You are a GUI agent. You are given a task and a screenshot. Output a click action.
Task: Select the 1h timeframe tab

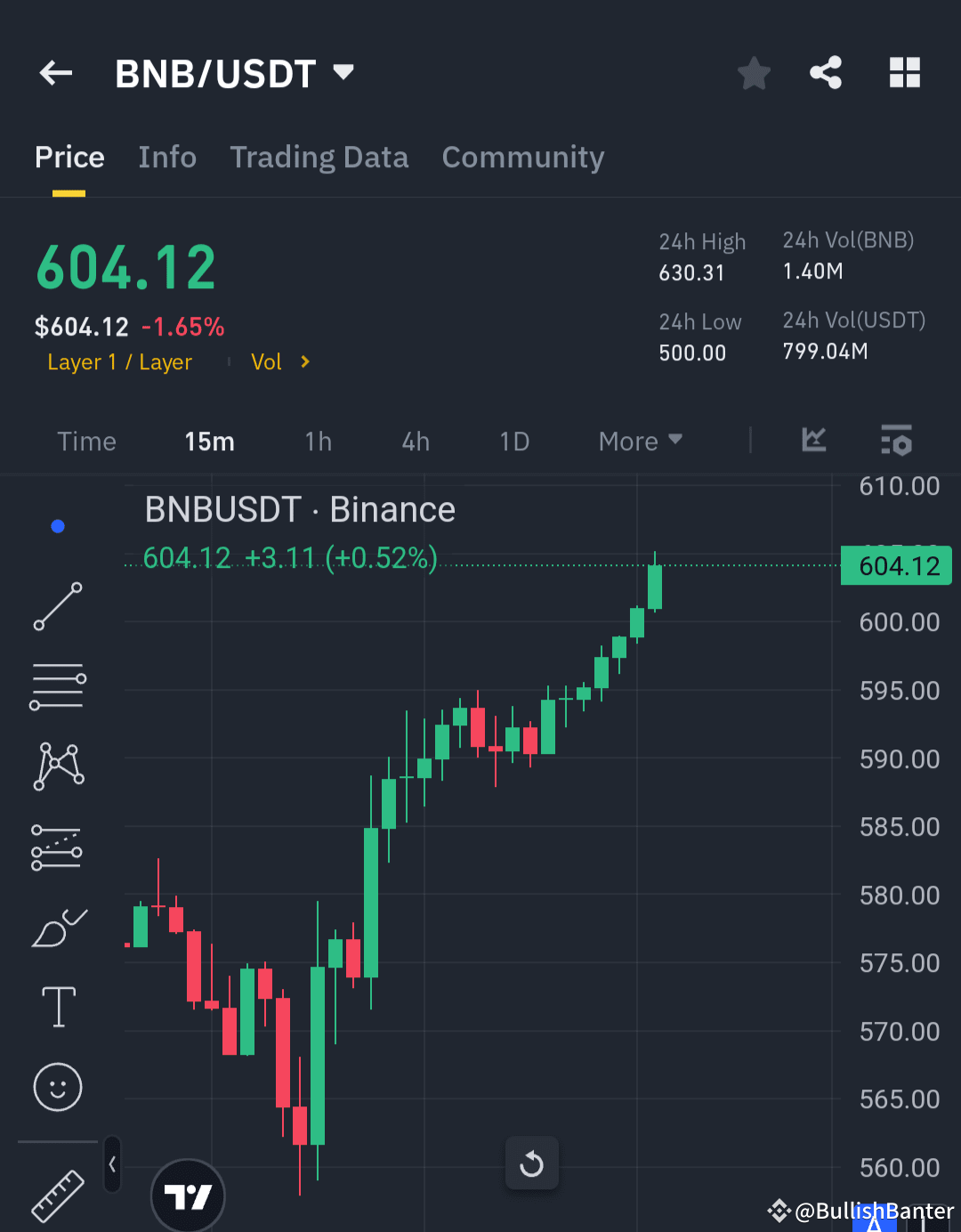click(x=318, y=441)
